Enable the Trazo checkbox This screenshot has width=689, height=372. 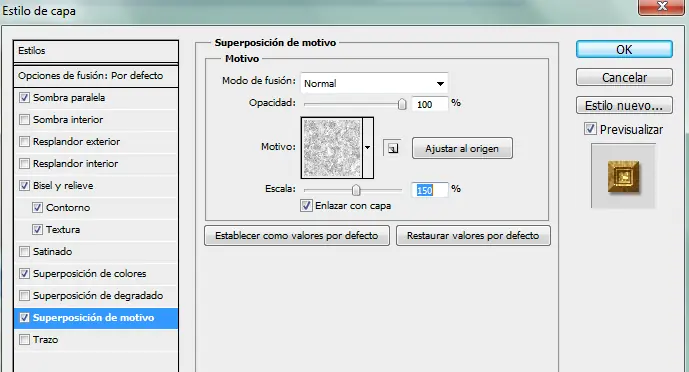pos(25,339)
